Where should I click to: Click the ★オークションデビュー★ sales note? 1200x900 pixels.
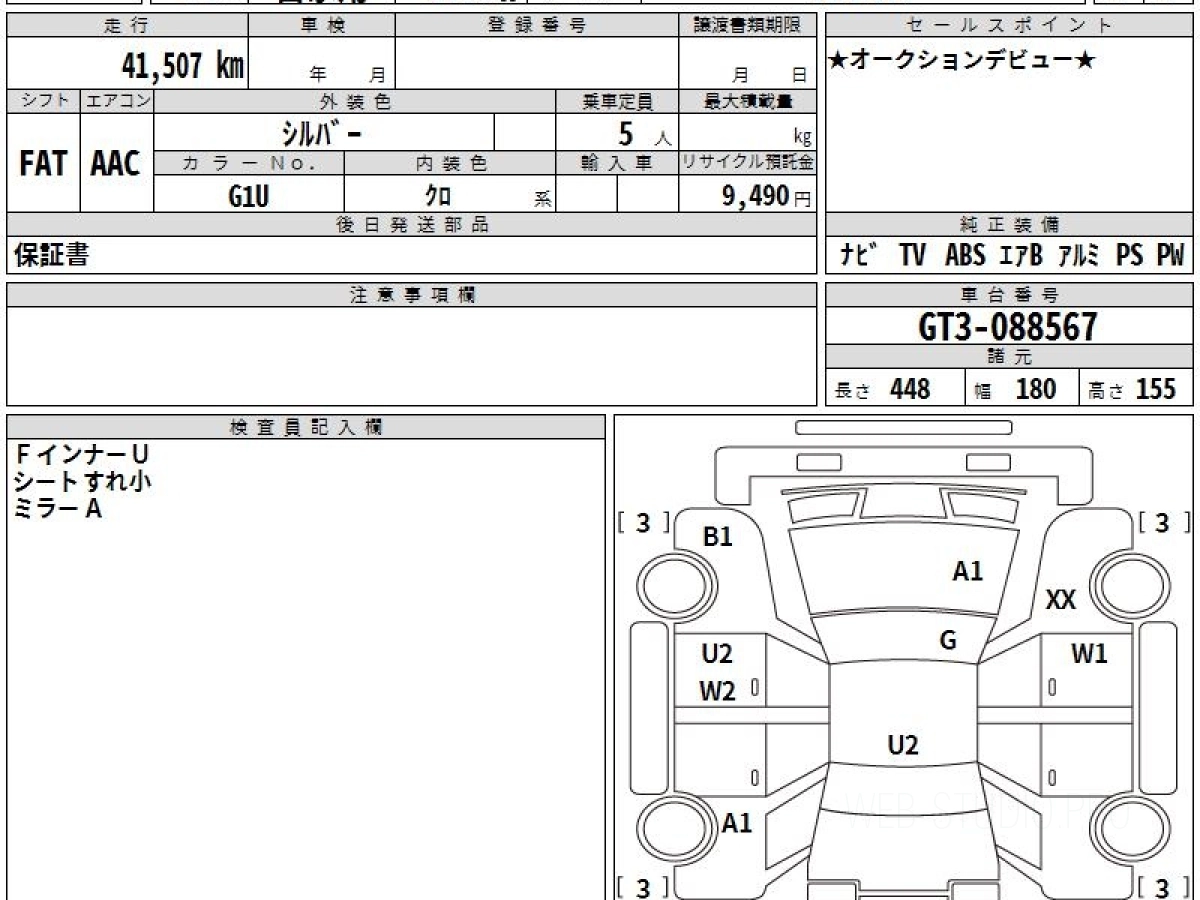click(962, 61)
